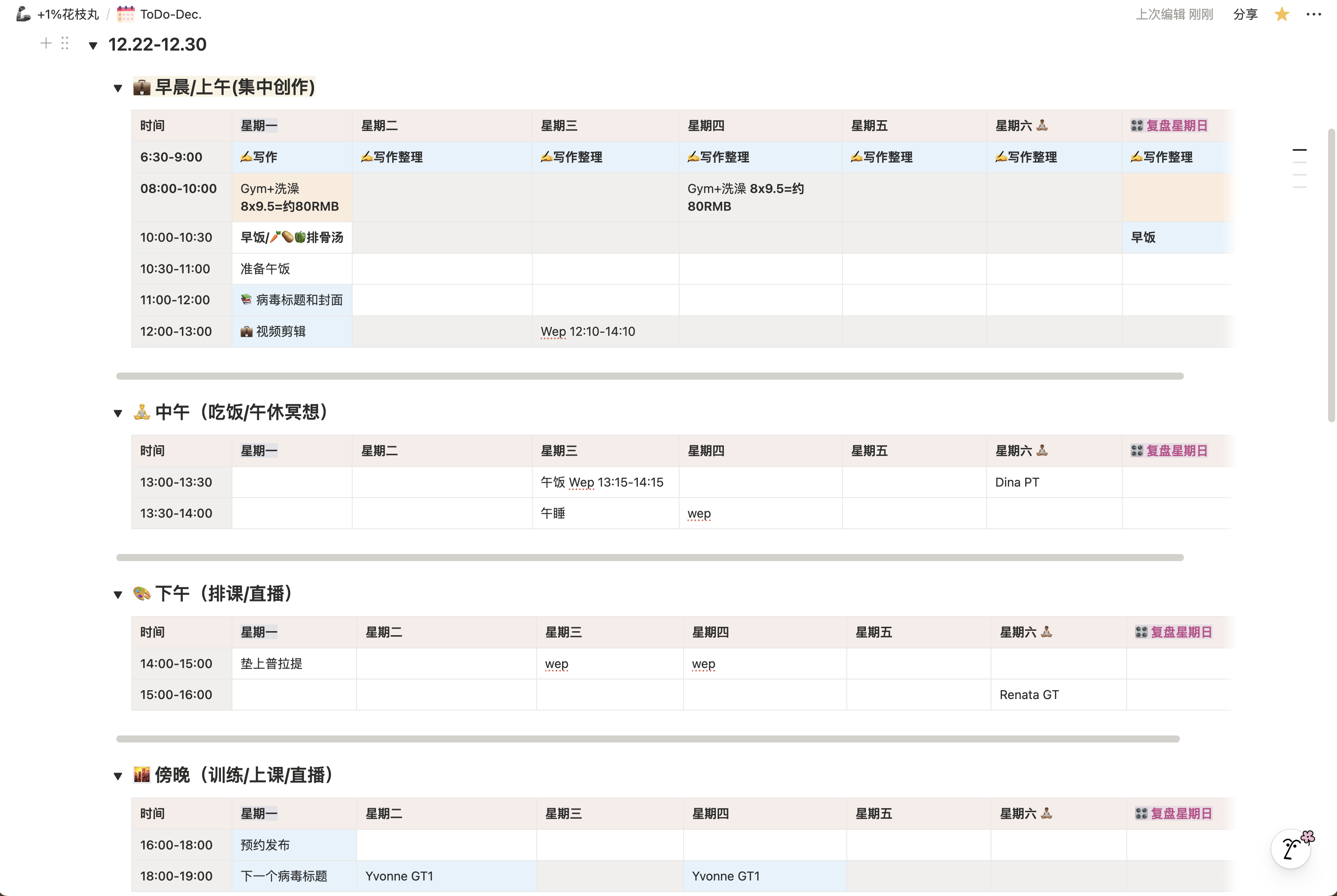Screen dimensions: 1337x896
Task: Open the three-dot page options menu
Action: point(1313,14)
